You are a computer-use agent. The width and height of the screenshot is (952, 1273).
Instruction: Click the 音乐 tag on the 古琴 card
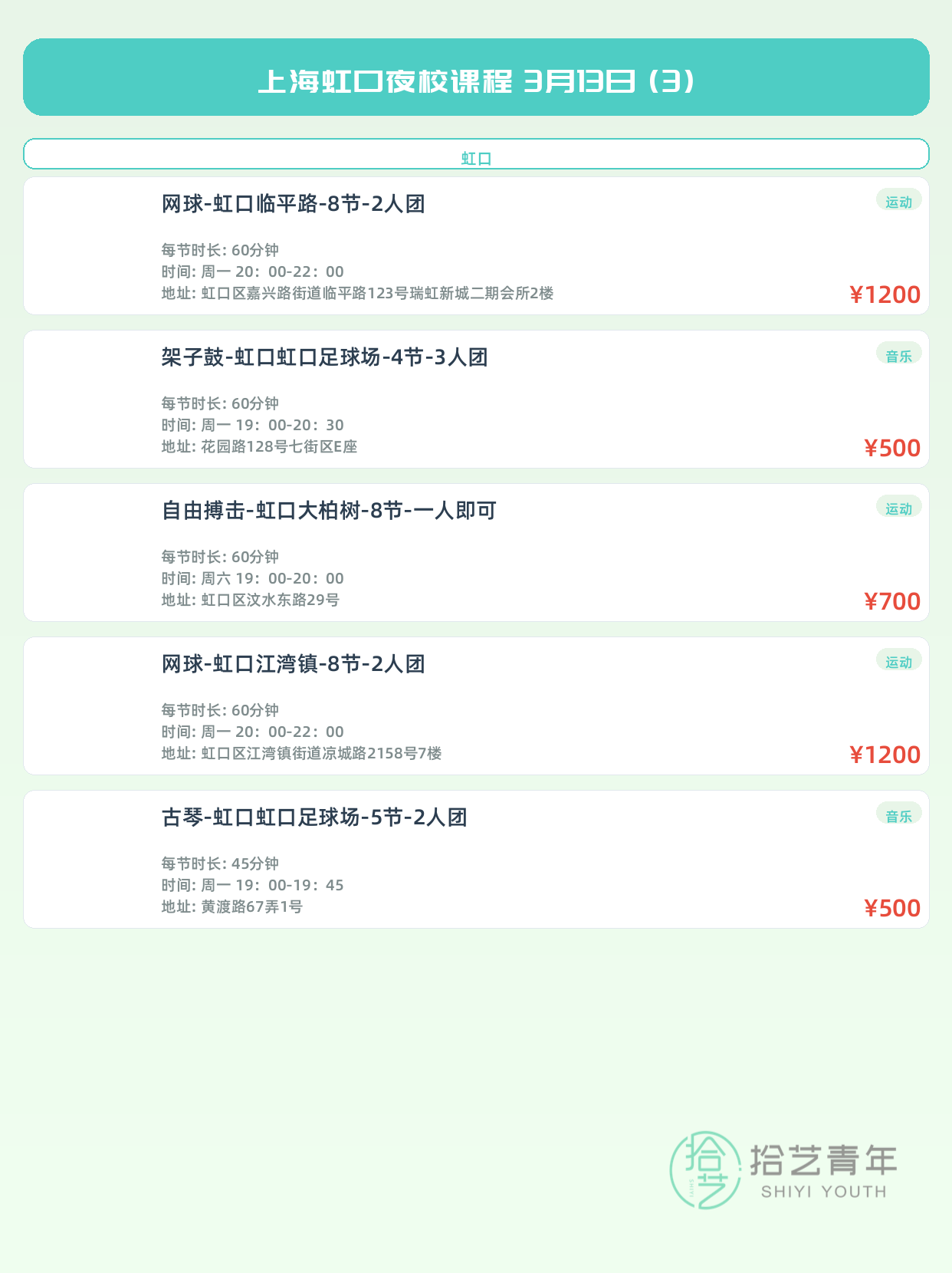click(898, 815)
